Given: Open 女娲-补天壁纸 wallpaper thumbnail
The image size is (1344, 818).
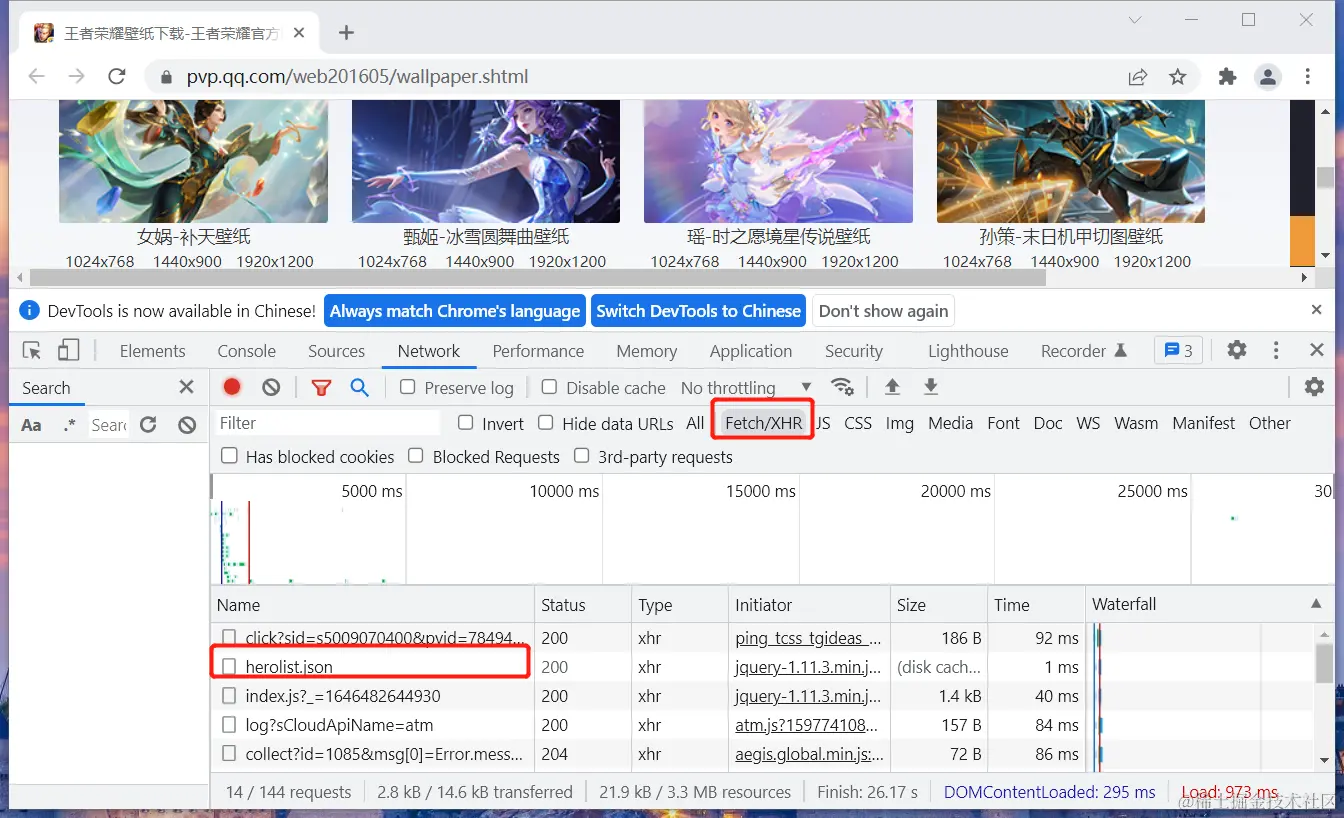Looking at the screenshot, I should tap(193, 161).
